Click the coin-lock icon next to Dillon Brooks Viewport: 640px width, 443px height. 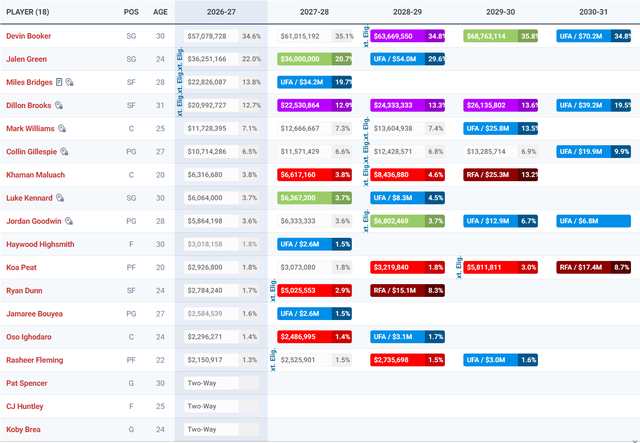pos(59,105)
